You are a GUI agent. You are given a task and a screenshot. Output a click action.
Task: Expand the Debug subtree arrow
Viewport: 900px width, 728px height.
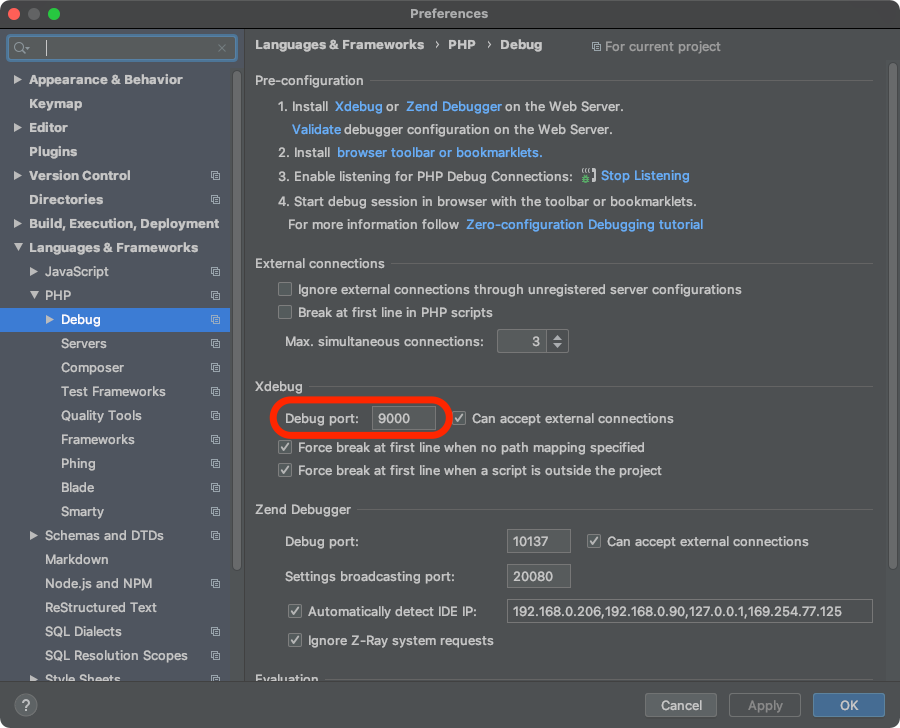(x=50, y=320)
